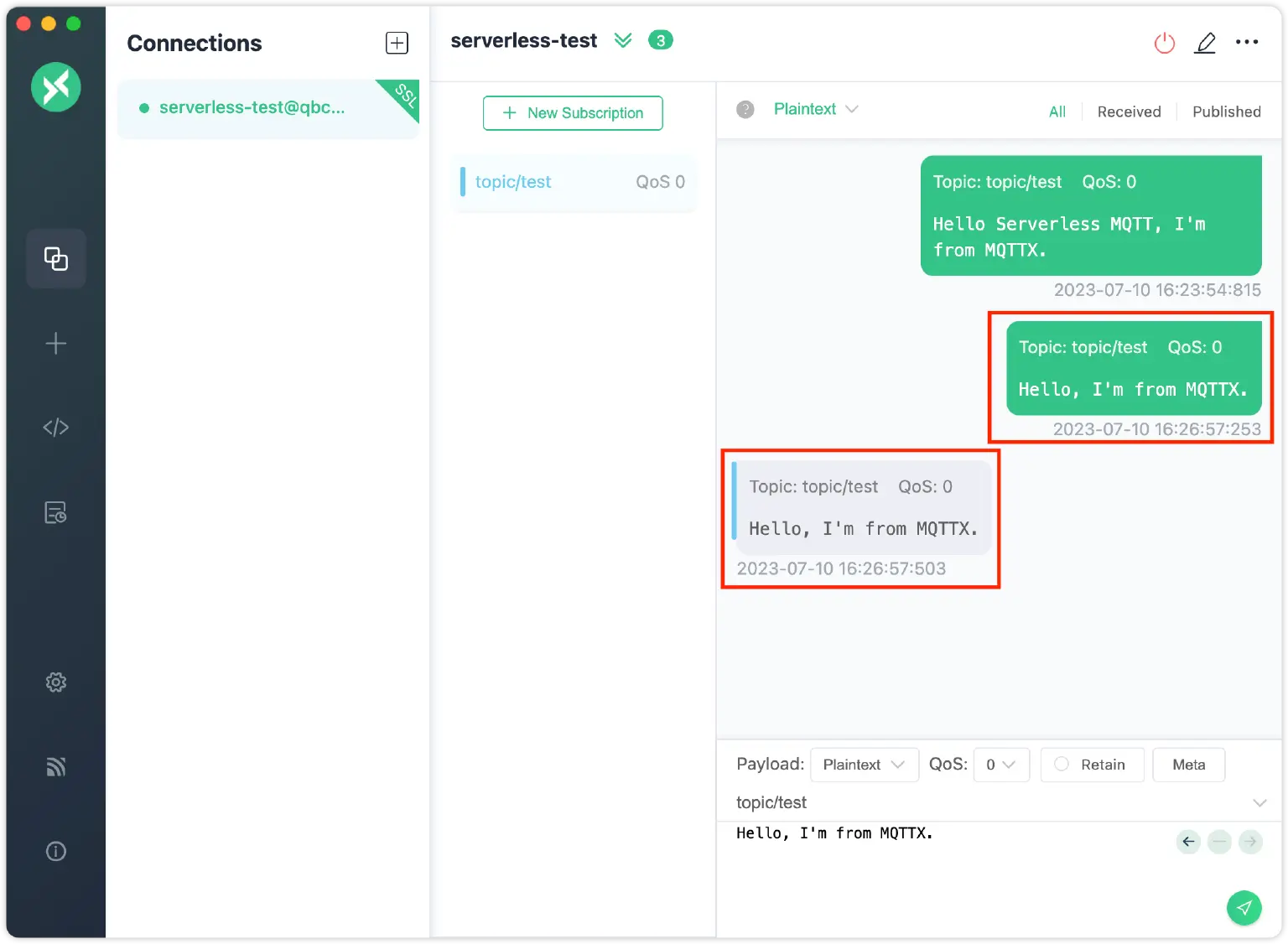Open the Meta options button
This screenshot has height=944, width=1288.
1188,764
